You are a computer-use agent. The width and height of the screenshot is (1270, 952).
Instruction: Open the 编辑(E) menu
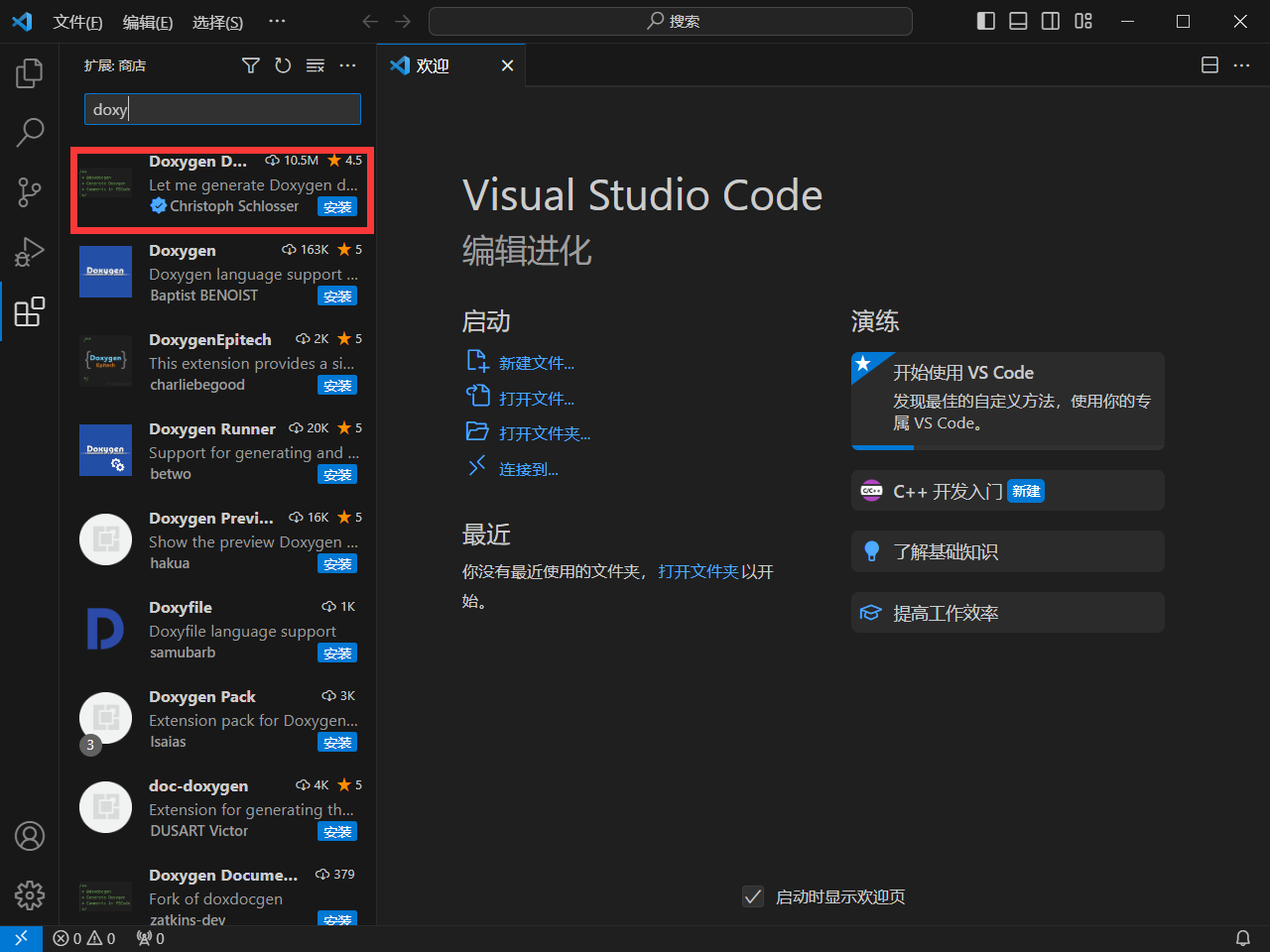click(148, 22)
